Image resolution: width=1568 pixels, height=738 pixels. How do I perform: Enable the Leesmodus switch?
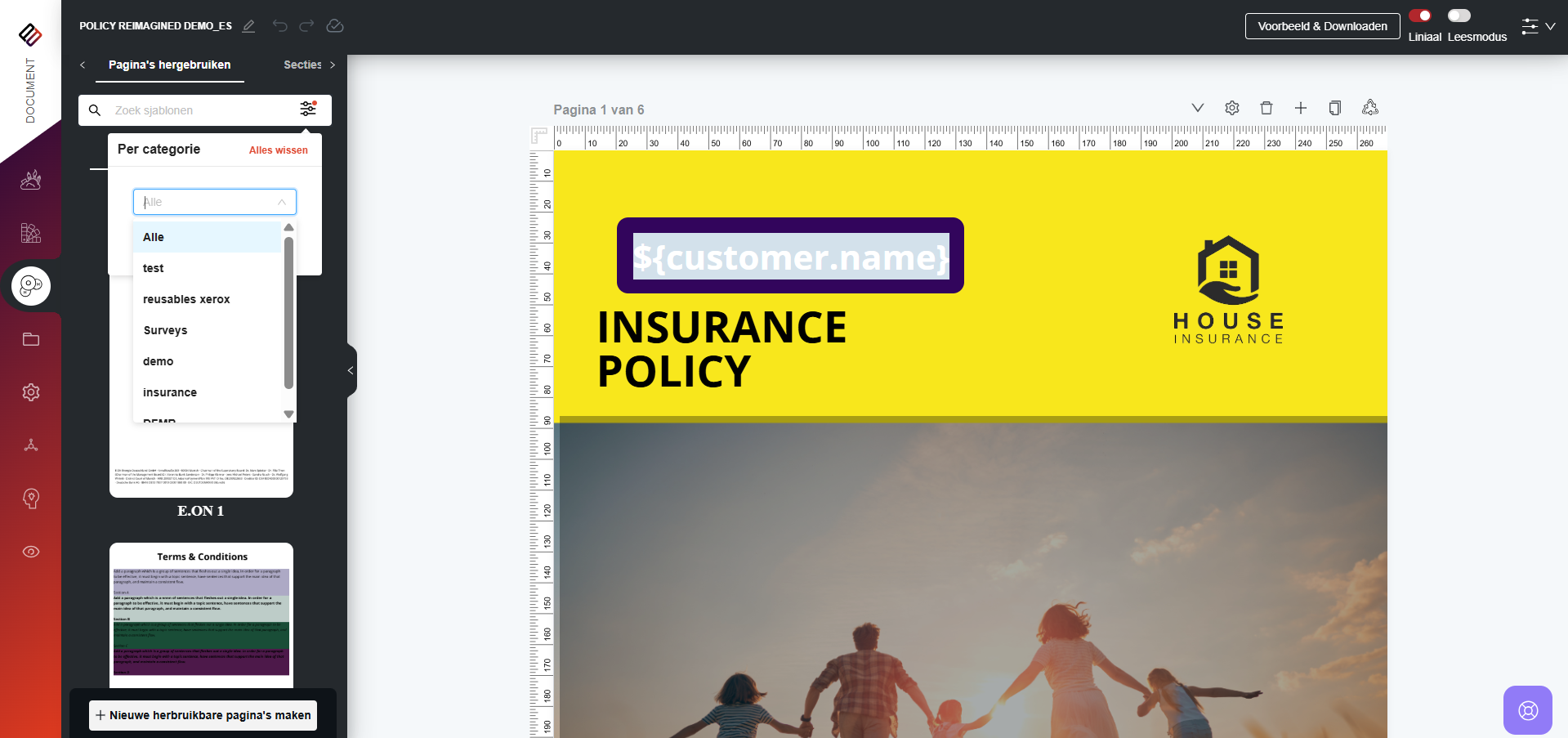point(1459,16)
